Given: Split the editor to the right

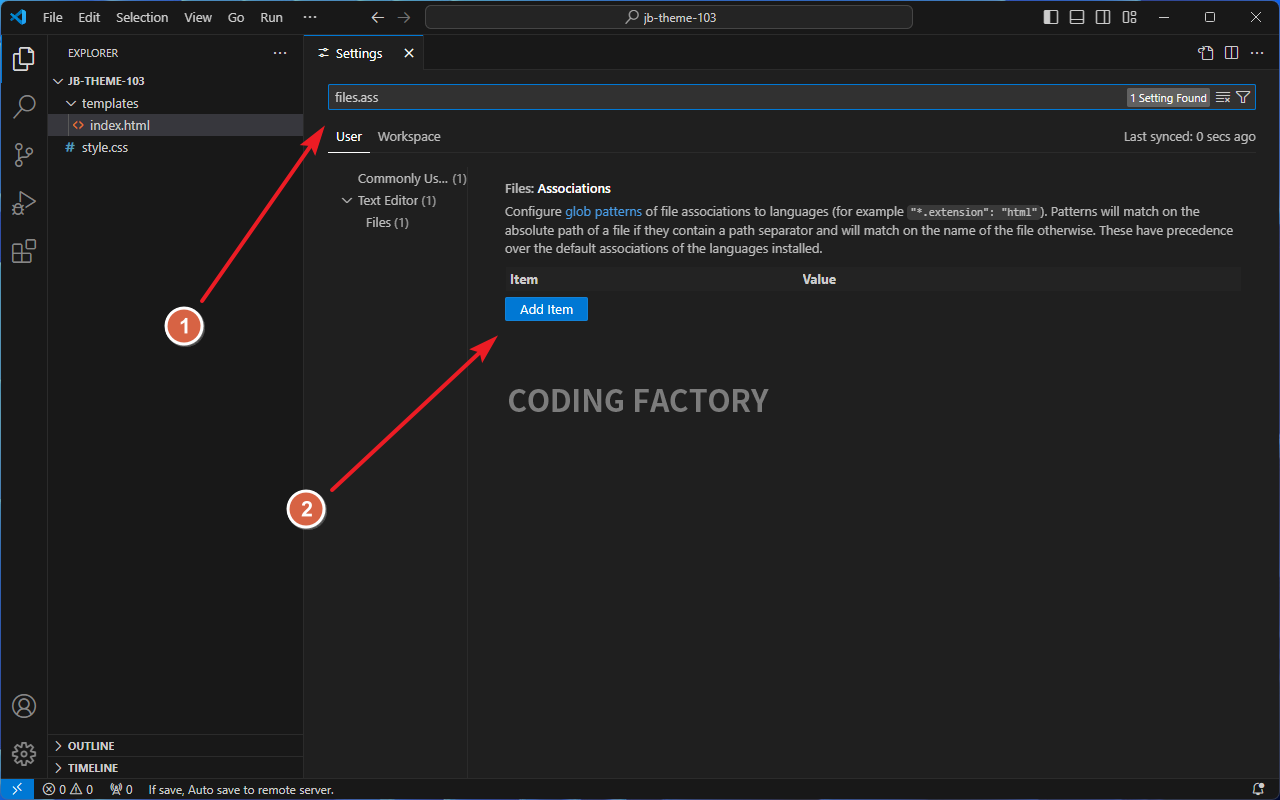Looking at the screenshot, I should (1232, 53).
